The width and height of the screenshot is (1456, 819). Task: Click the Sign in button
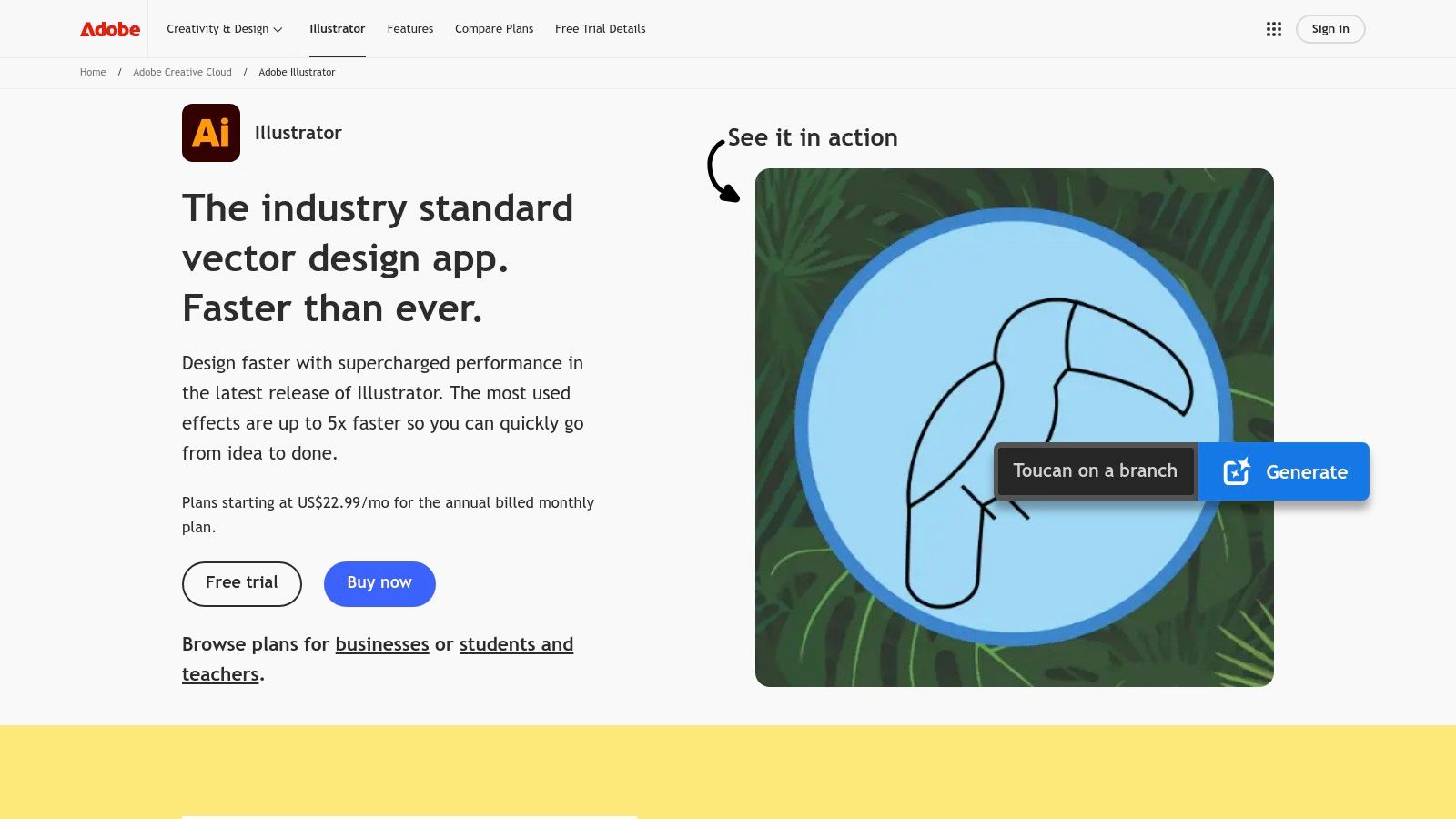pos(1330,29)
